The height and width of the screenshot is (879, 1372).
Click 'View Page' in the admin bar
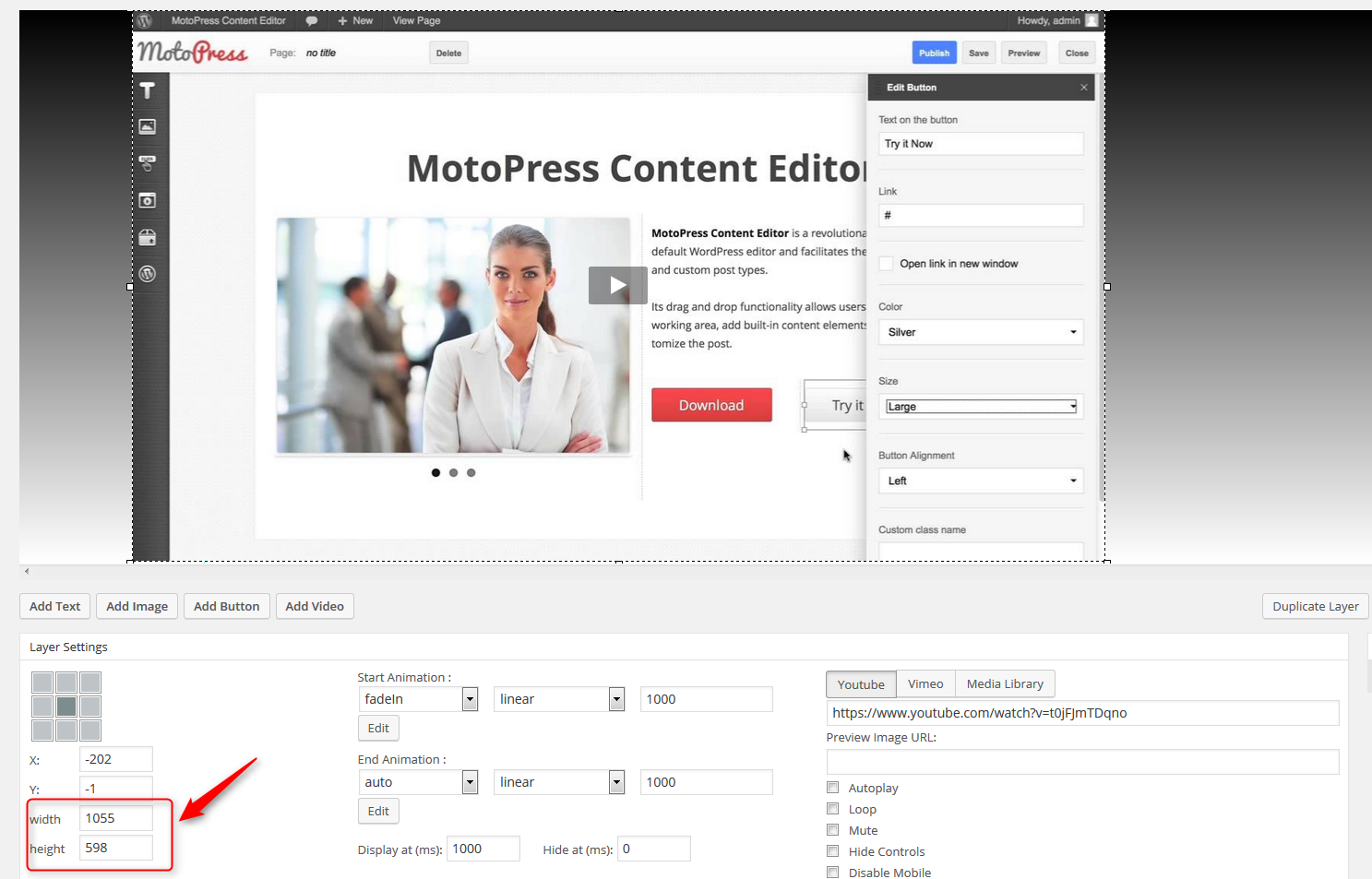(416, 20)
